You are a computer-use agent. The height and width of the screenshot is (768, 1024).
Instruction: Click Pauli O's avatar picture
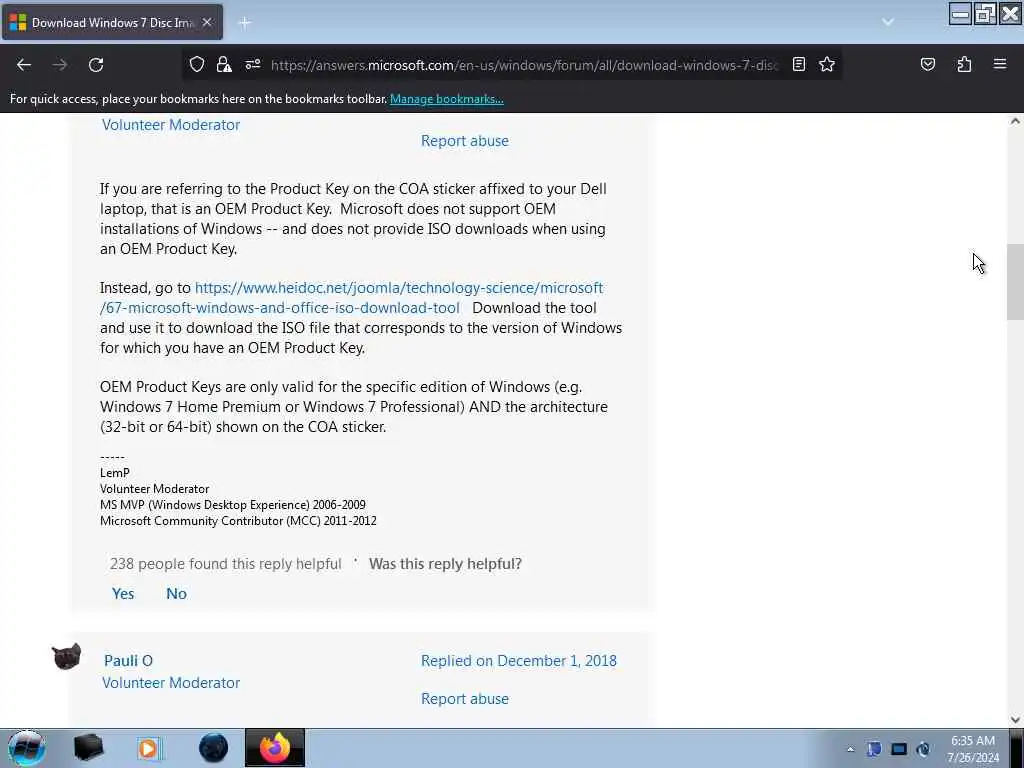click(67, 656)
